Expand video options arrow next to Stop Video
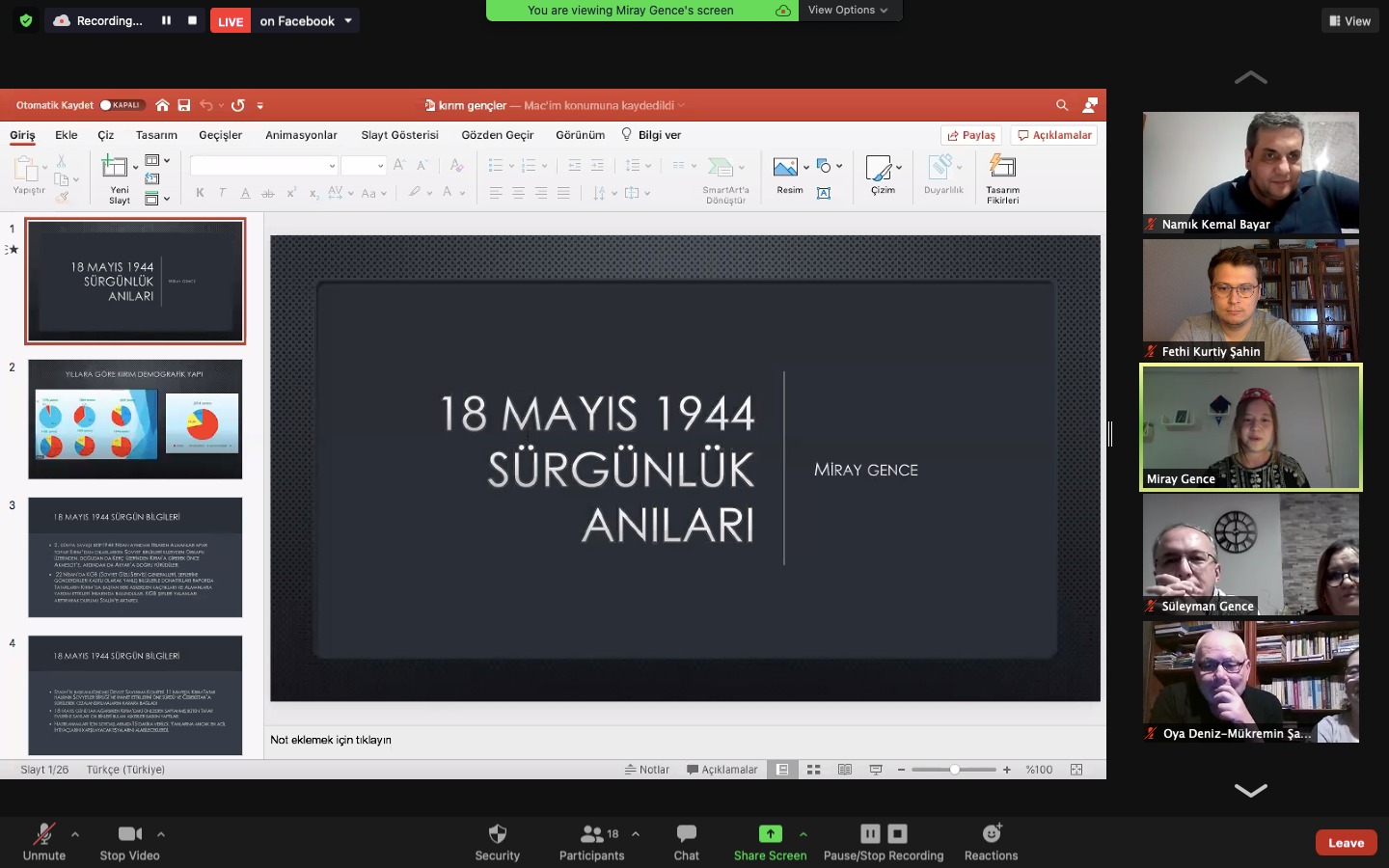 [161, 834]
